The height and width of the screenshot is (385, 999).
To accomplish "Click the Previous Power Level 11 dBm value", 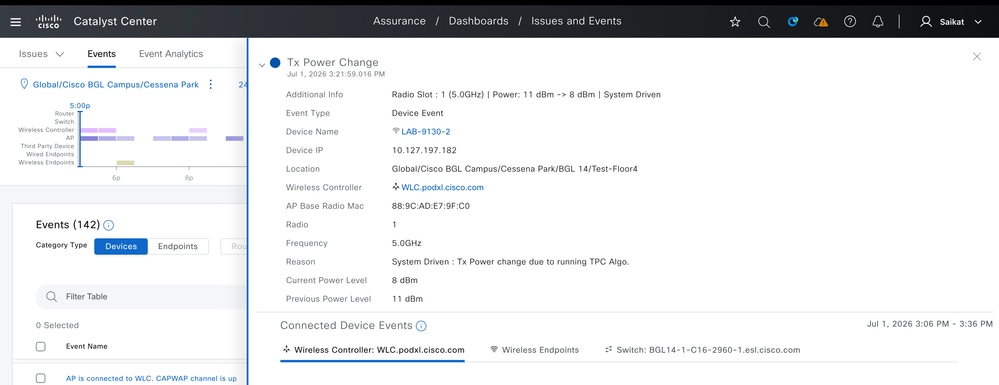I will (407, 299).
